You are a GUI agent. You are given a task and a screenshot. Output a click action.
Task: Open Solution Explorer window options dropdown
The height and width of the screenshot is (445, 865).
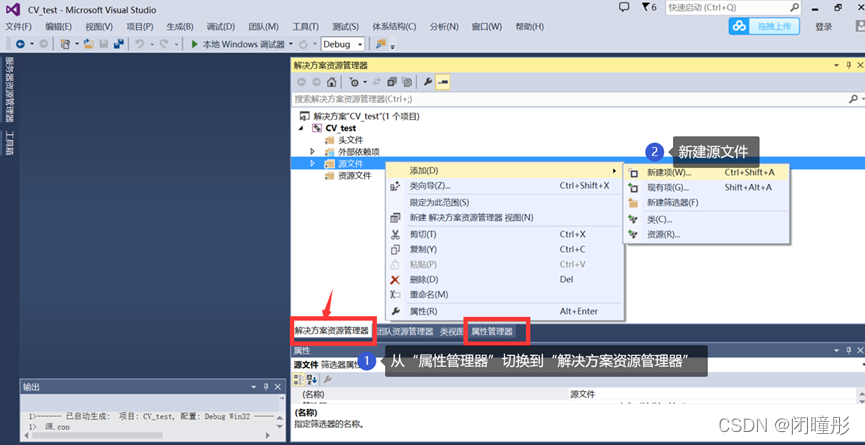pos(837,65)
